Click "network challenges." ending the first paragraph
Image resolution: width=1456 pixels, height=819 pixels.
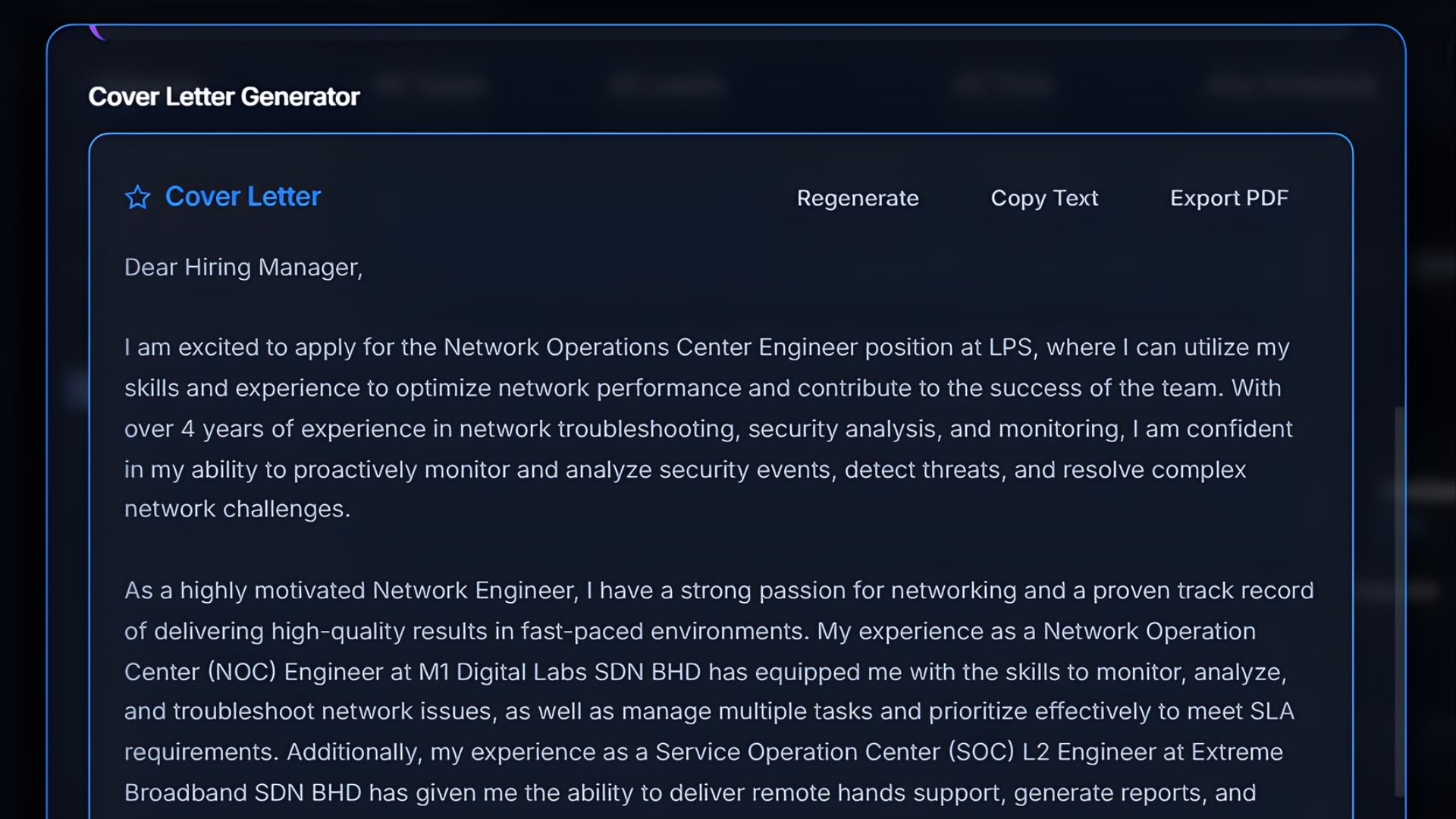(x=237, y=509)
